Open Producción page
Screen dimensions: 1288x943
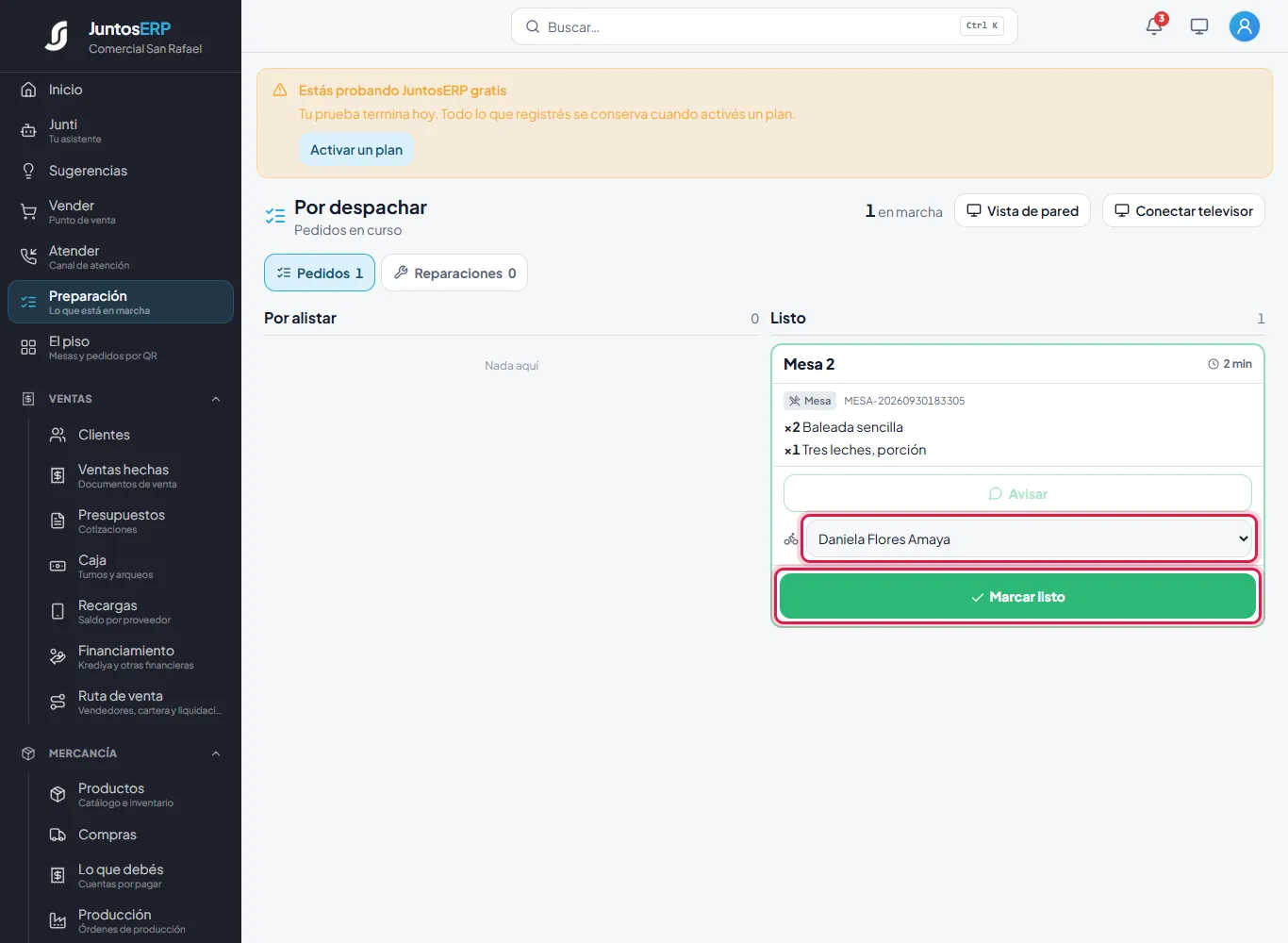tap(136, 920)
